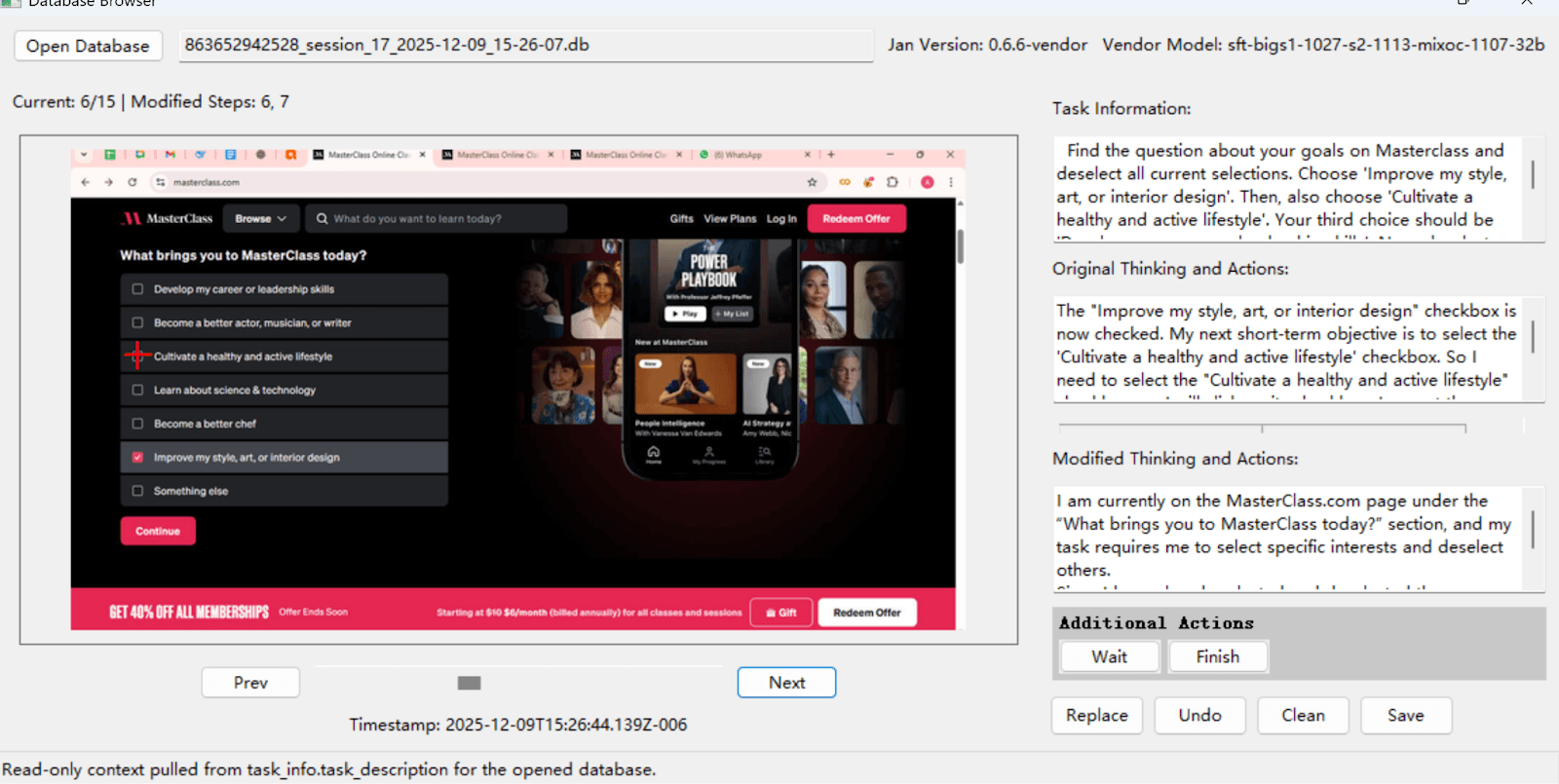Open a new browser tab
The height and width of the screenshot is (784, 1559).
click(831, 155)
